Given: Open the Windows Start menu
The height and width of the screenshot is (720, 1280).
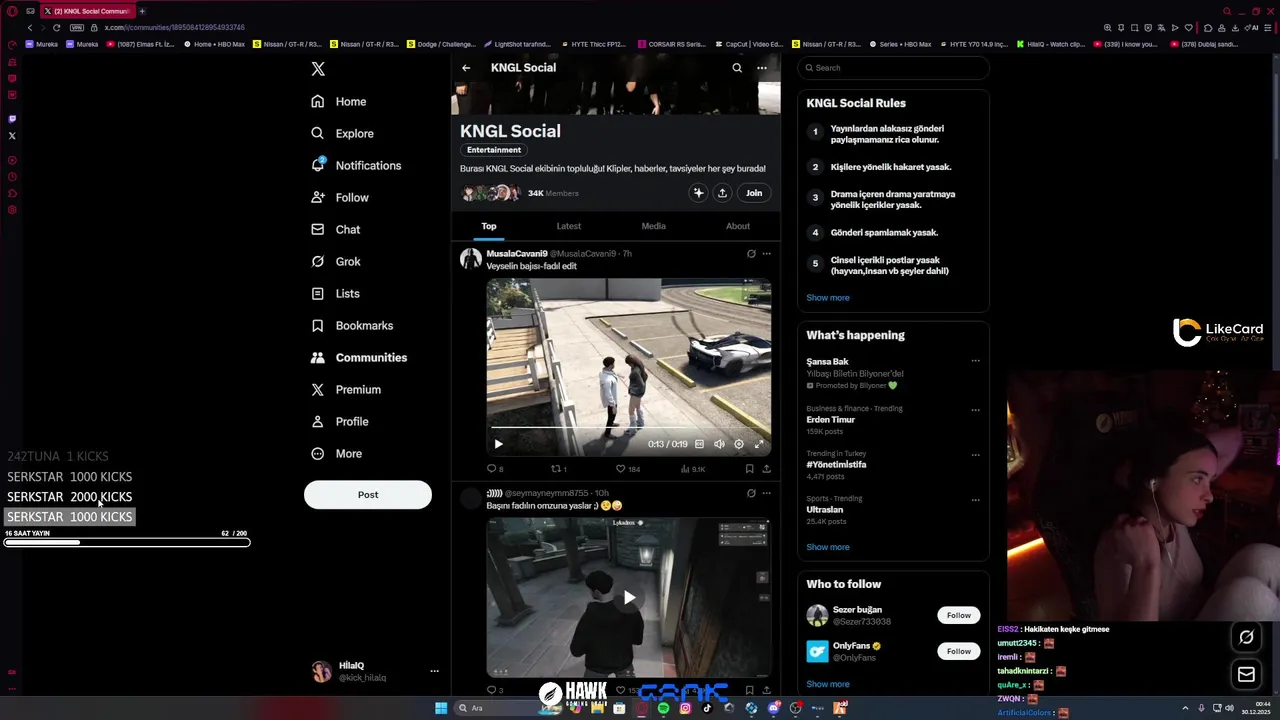Looking at the screenshot, I should pyautogui.click(x=441, y=708).
